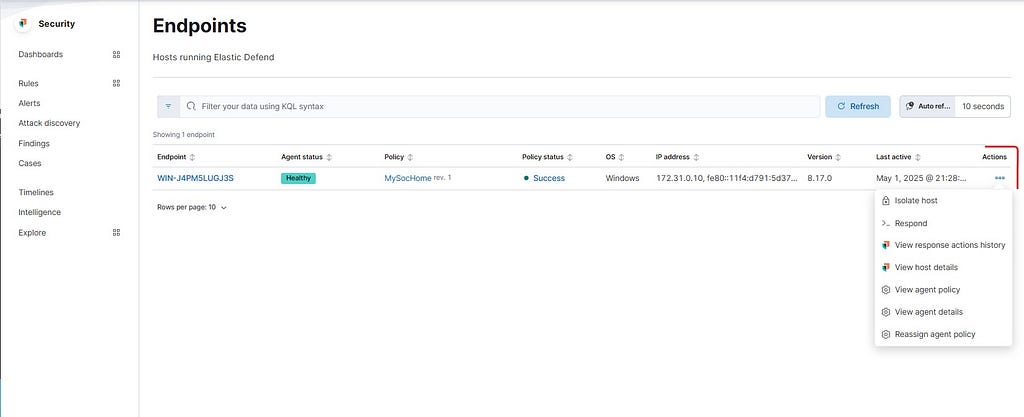Sort by Policy column arrows
This screenshot has width=1024, height=417.
410,157
